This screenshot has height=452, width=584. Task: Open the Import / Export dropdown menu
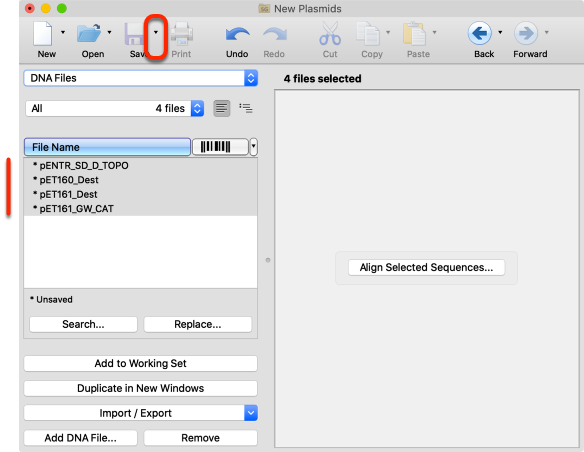141,413
